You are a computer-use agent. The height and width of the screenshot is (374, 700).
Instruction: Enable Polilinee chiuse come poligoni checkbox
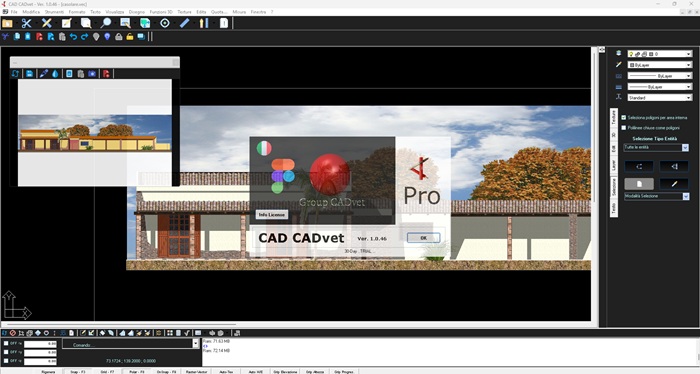click(624, 128)
